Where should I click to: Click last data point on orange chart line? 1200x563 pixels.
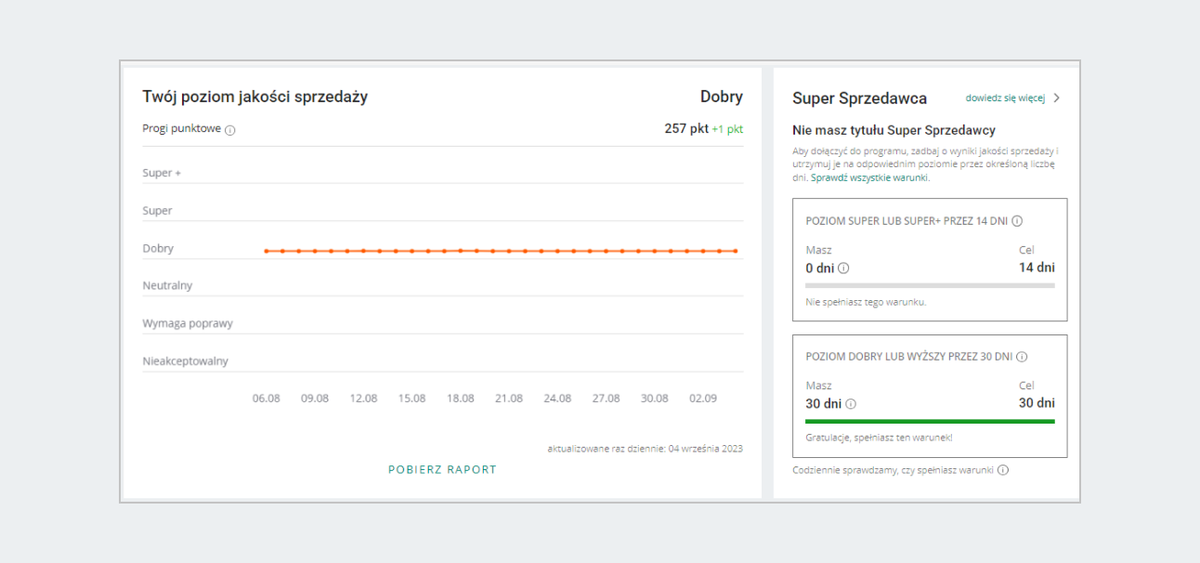pyautogui.click(x=736, y=251)
